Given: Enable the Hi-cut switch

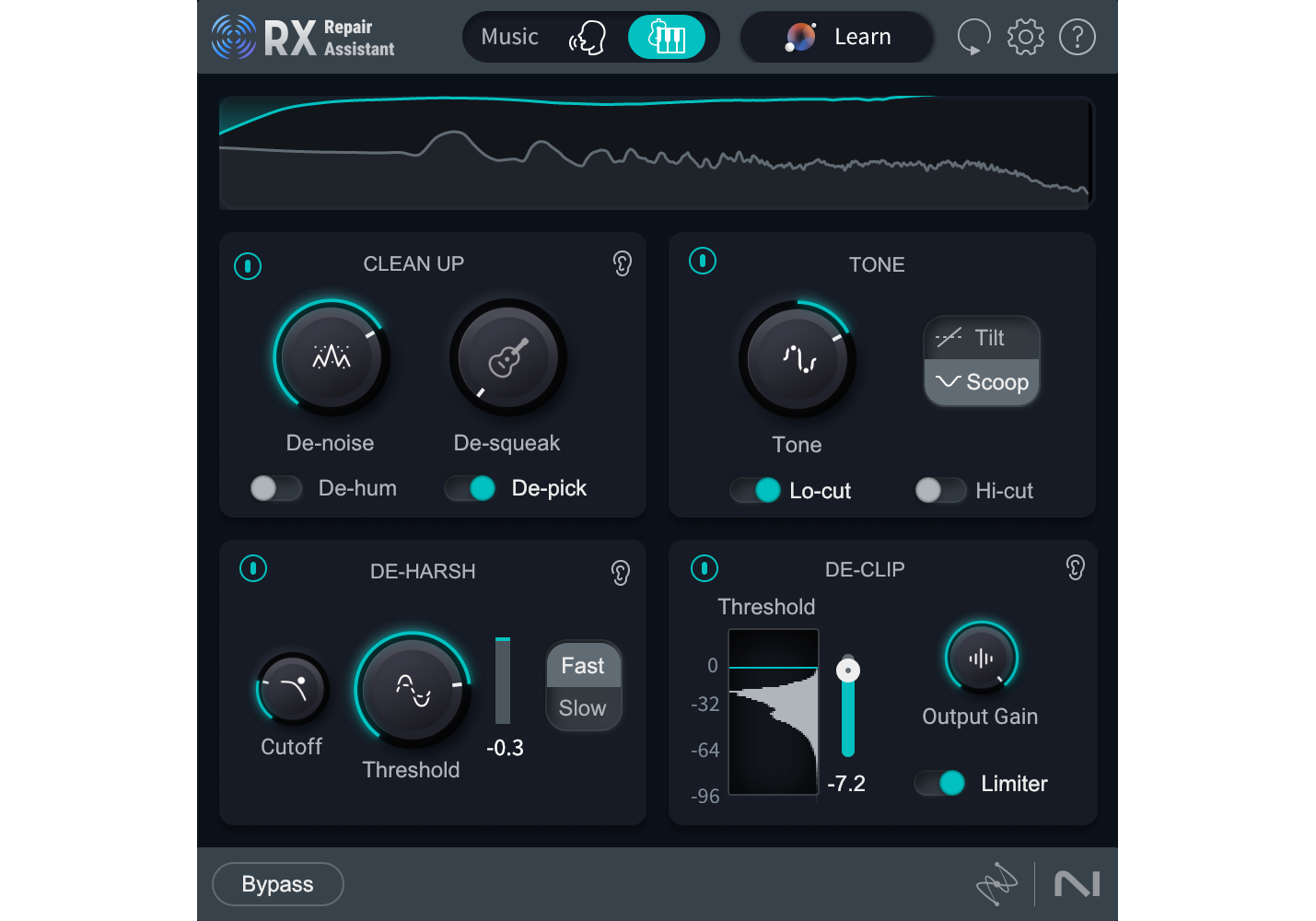Looking at the screenshot, I should coord(940,490).
